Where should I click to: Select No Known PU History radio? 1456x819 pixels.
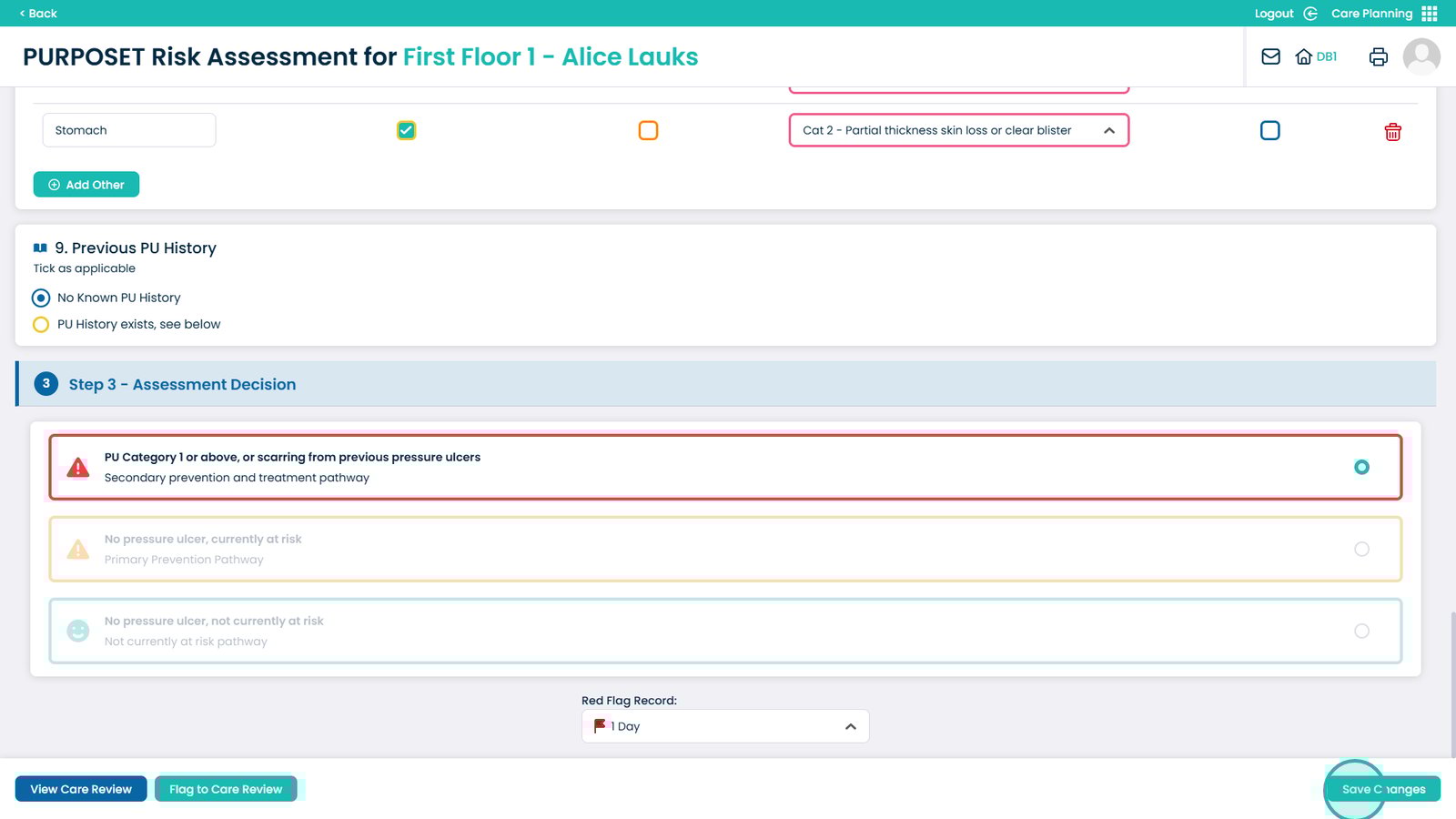pos(41,298)
